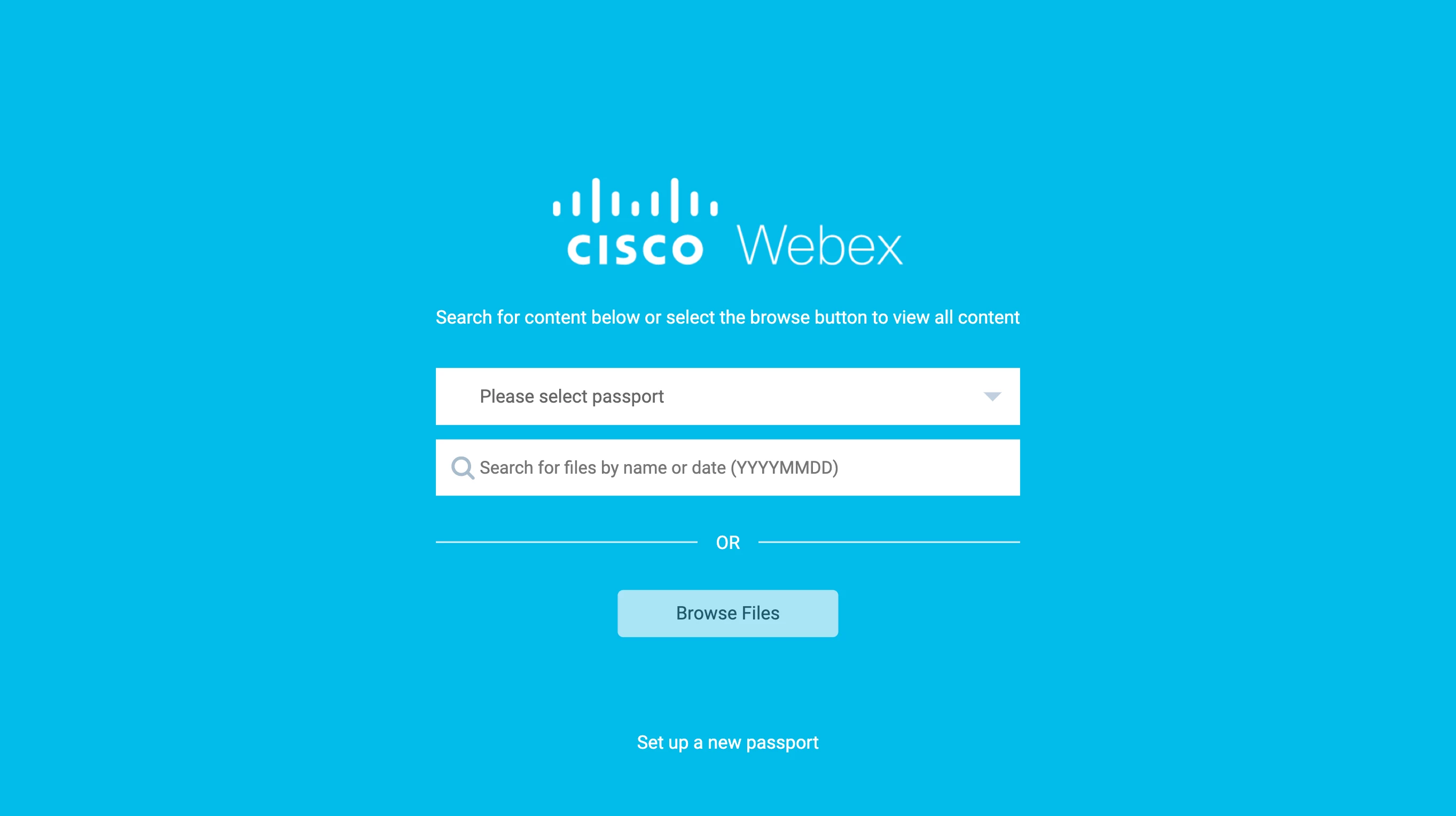Expand the passport list using the arrow
Screen dimensions: 1456x816
coord(992,397)
